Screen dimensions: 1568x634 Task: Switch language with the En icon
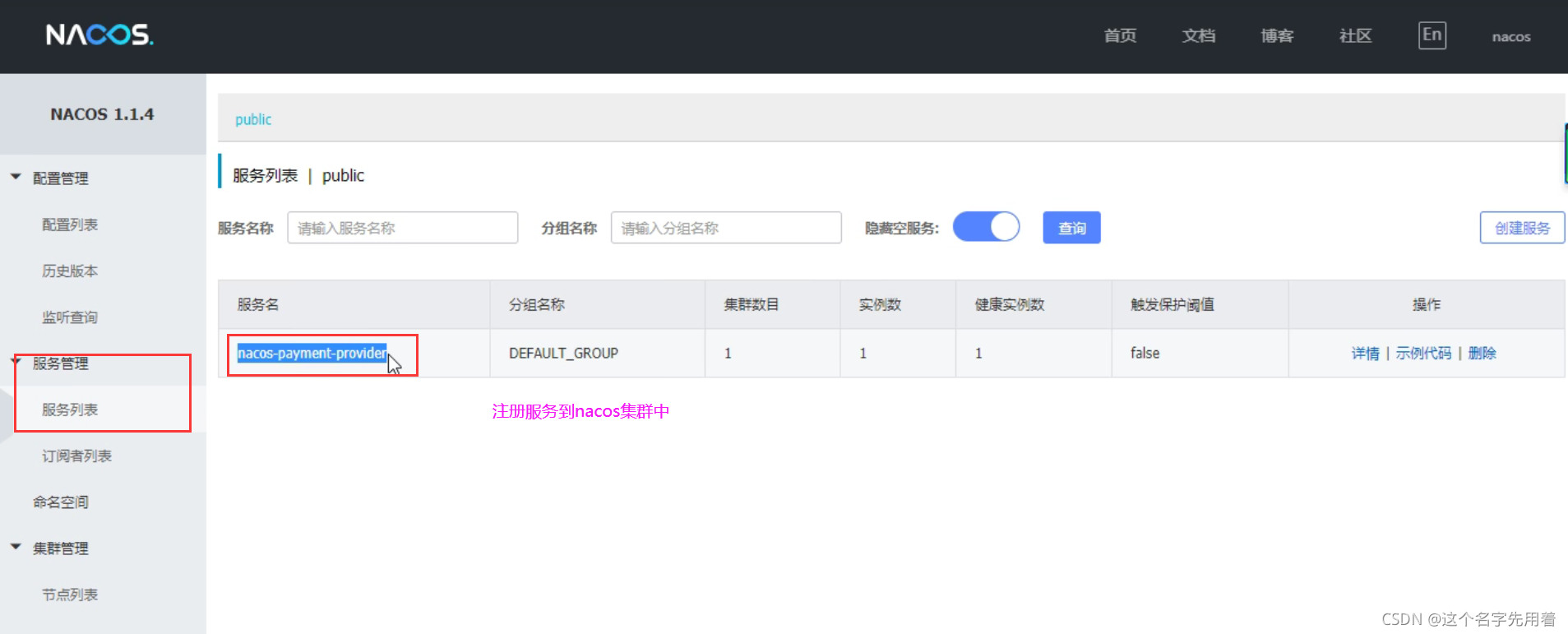pyautogui.click(x=1432, y=35)
